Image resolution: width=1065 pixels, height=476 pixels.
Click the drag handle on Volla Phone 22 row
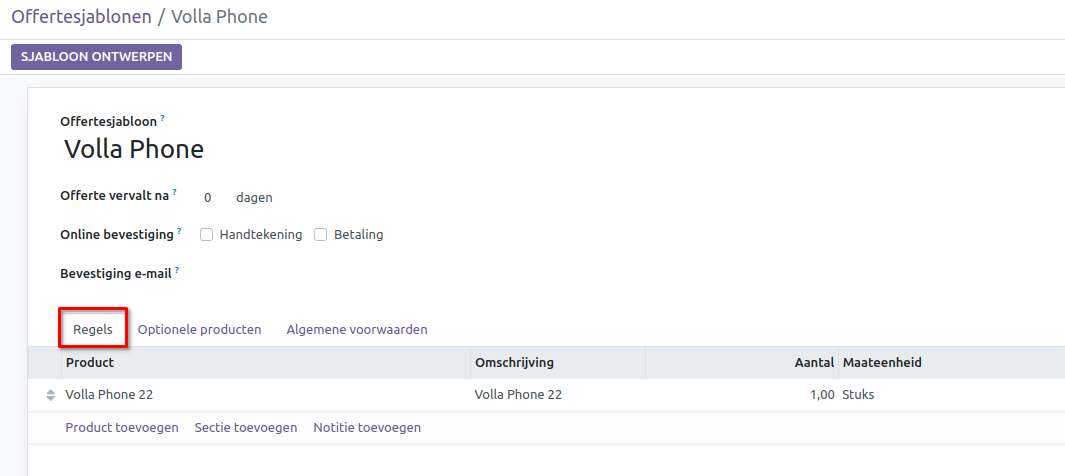(x=51, y=395)
